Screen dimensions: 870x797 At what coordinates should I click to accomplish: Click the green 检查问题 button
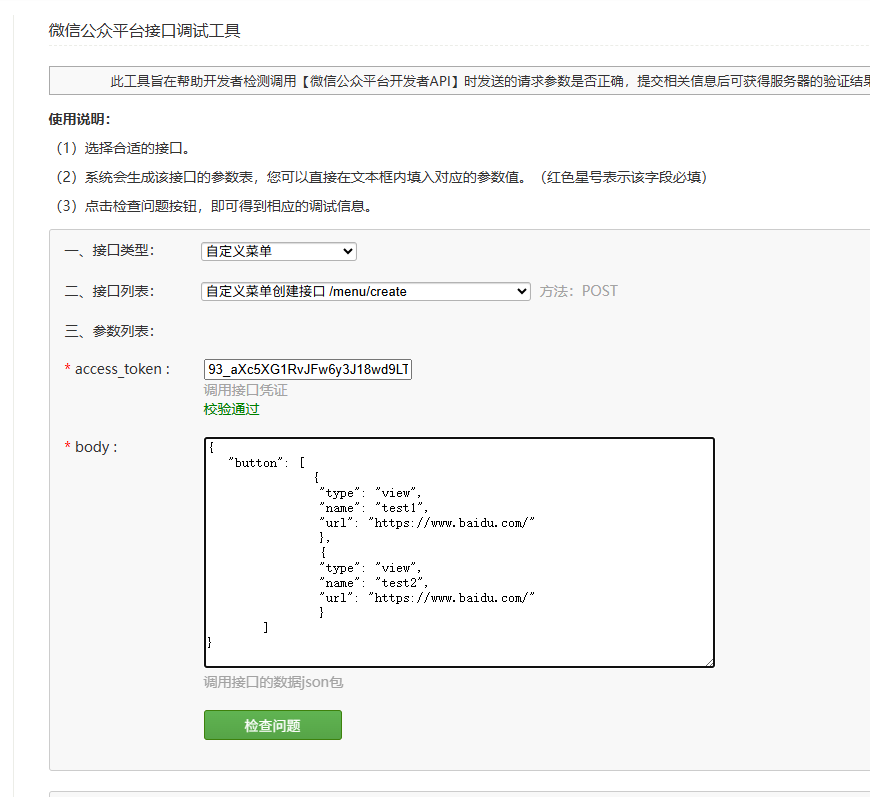[x=272, y=725]
